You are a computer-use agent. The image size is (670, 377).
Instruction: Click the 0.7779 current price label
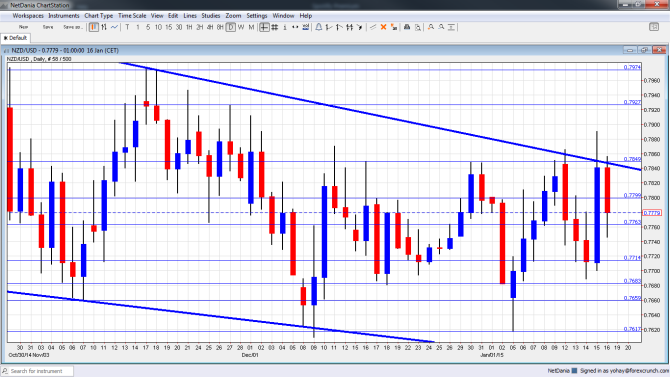pos(652,213)
